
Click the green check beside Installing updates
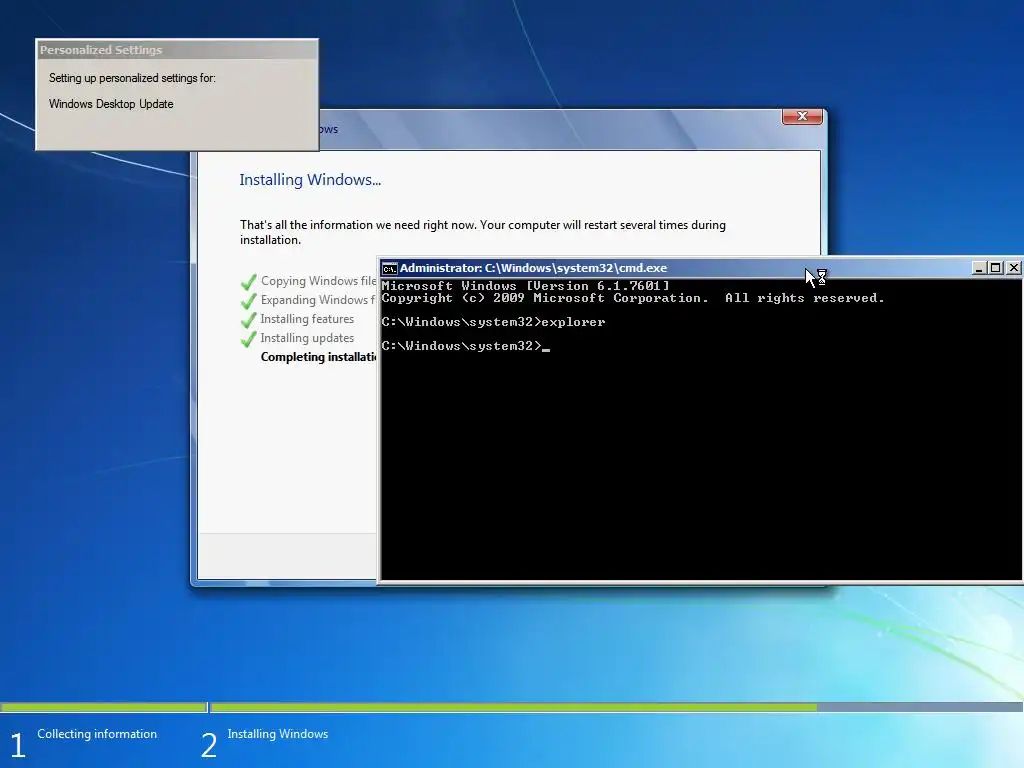[x=248, y=339]
